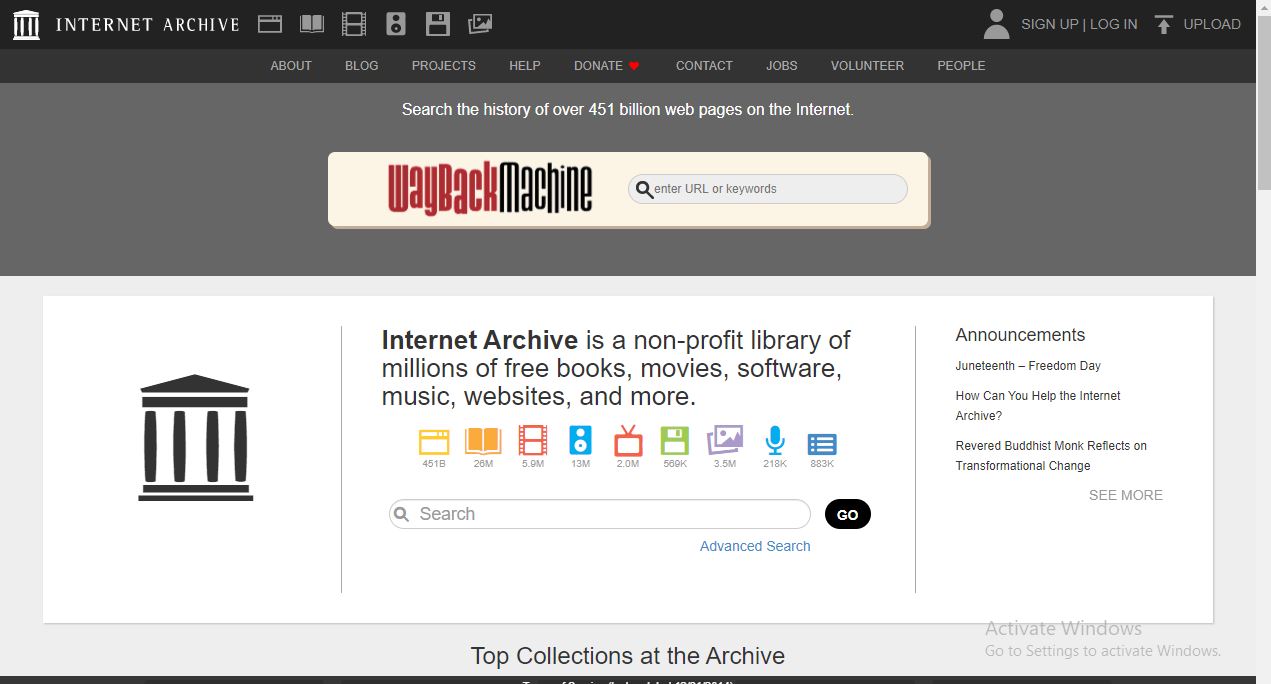The width and height of the screenshot is (1271, 684).
Task: Click the black GO button
Action: pos(848,514)
